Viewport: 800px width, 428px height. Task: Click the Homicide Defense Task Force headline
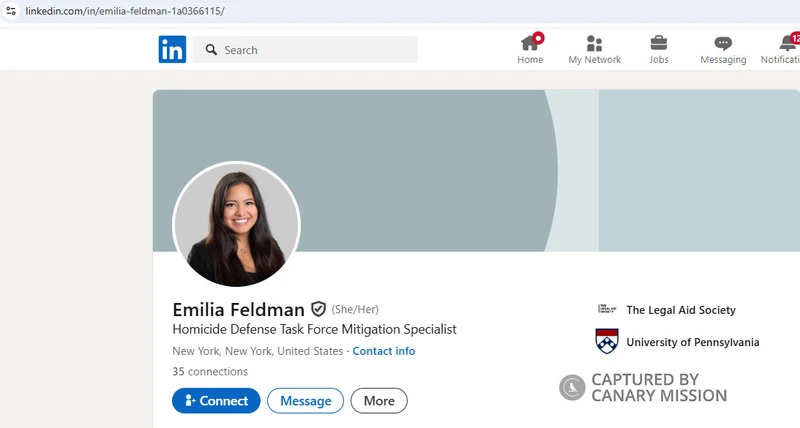tap(314, 329)
